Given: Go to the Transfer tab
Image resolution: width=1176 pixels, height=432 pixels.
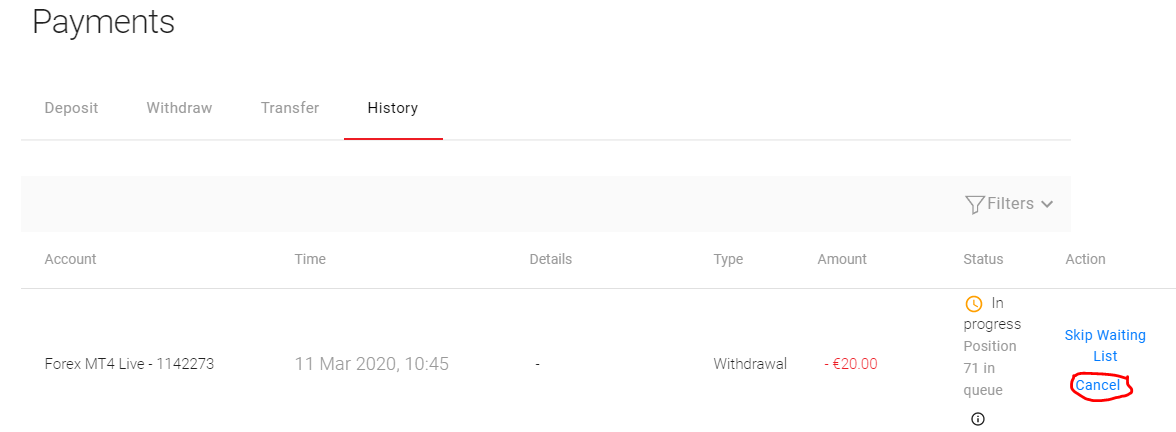Looking at the screenshot, I should pyautogui.click(x=290, y=108).
